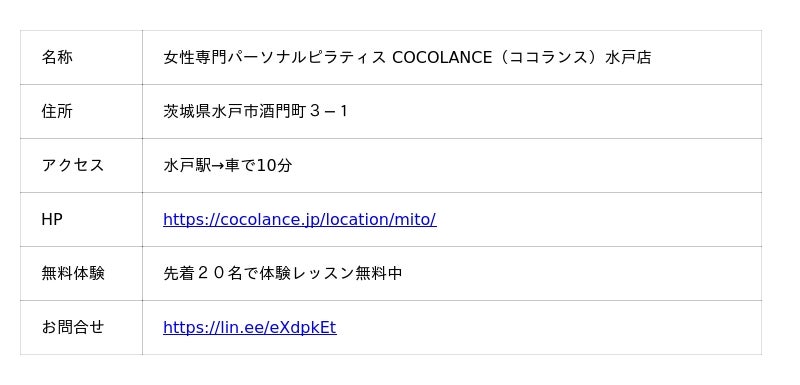This screenshot has height=385, width=800.
Task: Click the 水戸駅→車で10分 access text
Action: [x=228, y=165]
